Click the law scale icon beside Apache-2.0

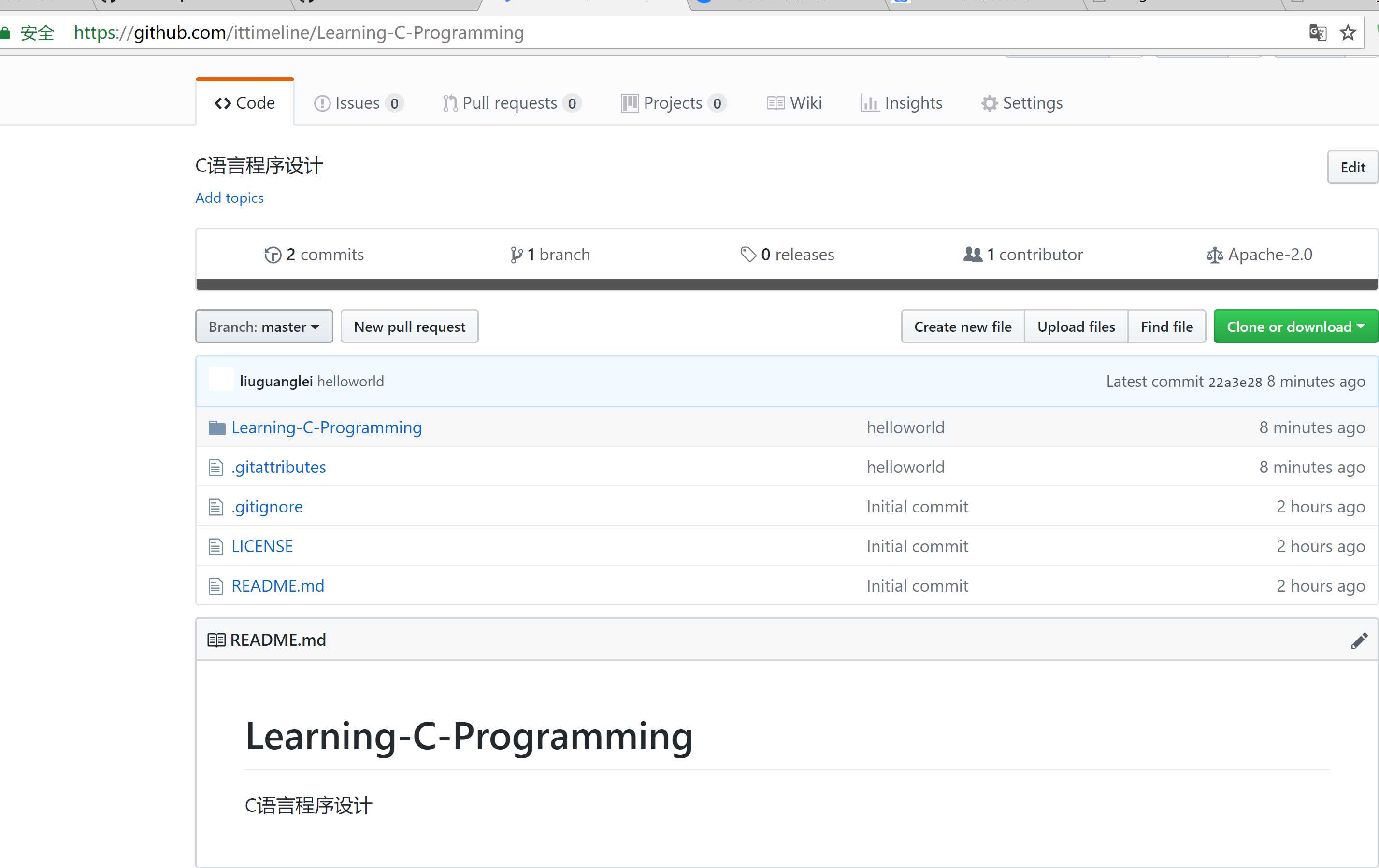[1214, 255]
